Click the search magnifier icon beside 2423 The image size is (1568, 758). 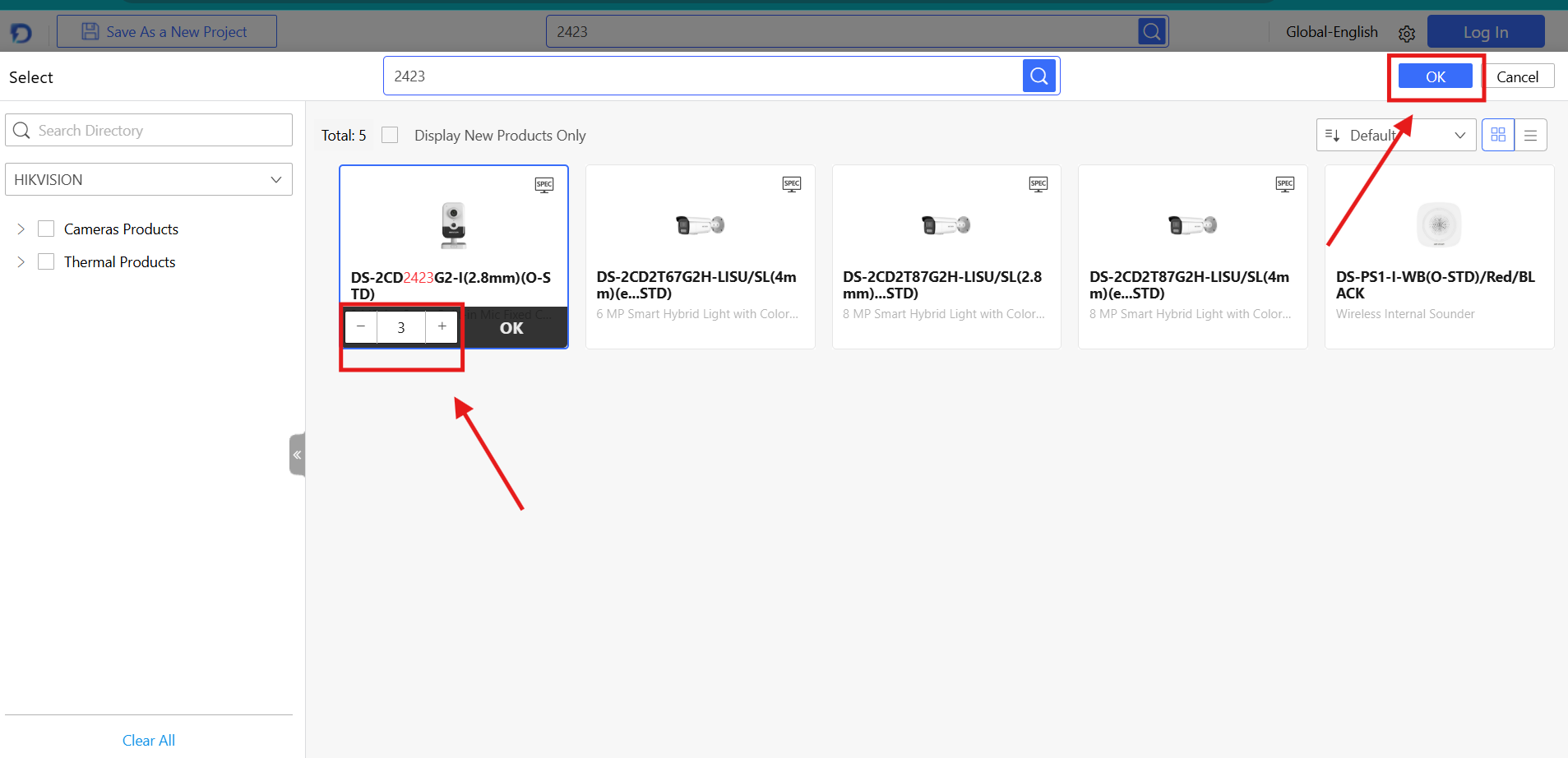pyautogui.click(x=1038, y=76)
